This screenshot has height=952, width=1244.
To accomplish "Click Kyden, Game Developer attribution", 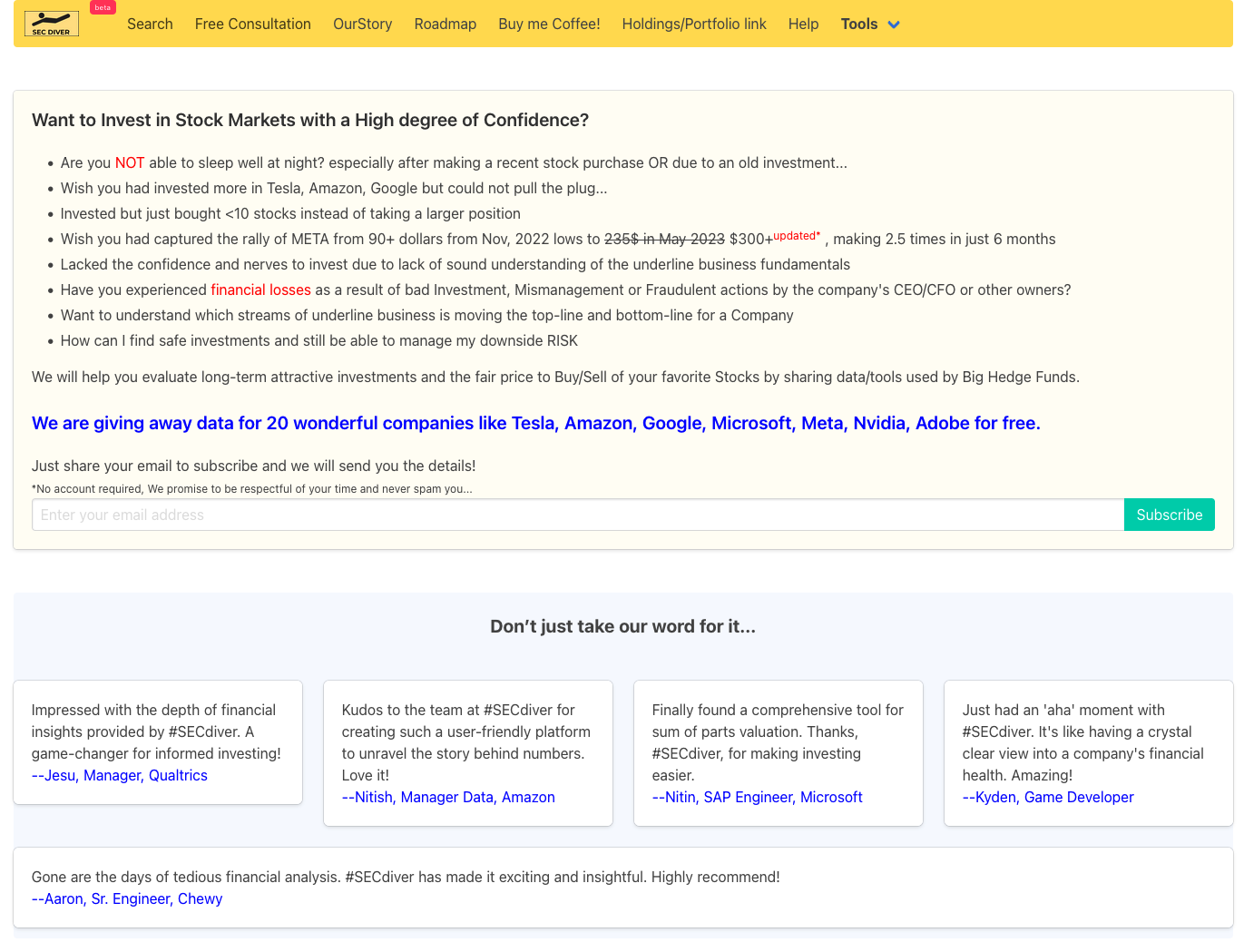I will click(x=1048, y=797).
